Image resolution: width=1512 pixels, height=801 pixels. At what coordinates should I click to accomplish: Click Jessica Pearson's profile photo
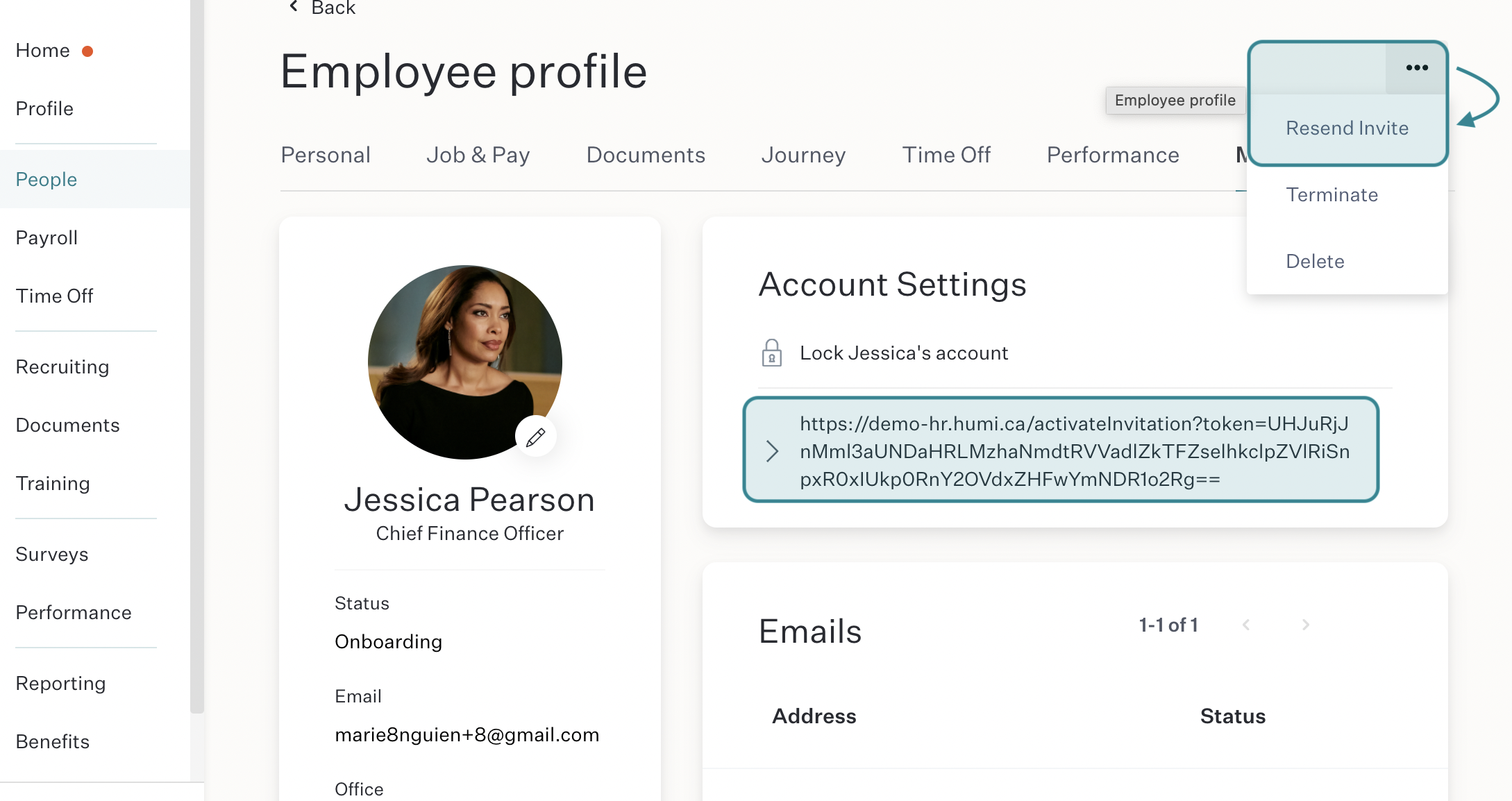465,362
